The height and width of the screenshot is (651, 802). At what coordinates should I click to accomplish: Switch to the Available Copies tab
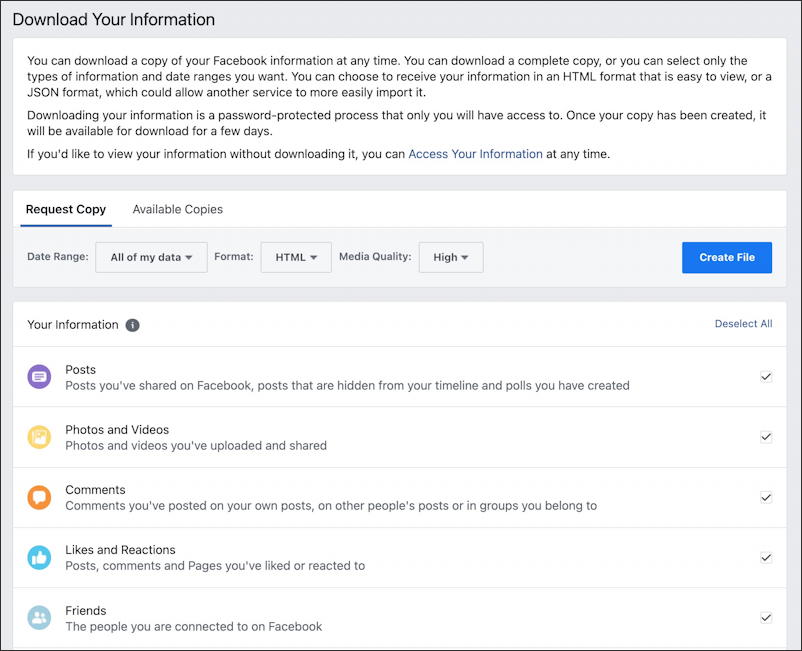coord(177,210)
